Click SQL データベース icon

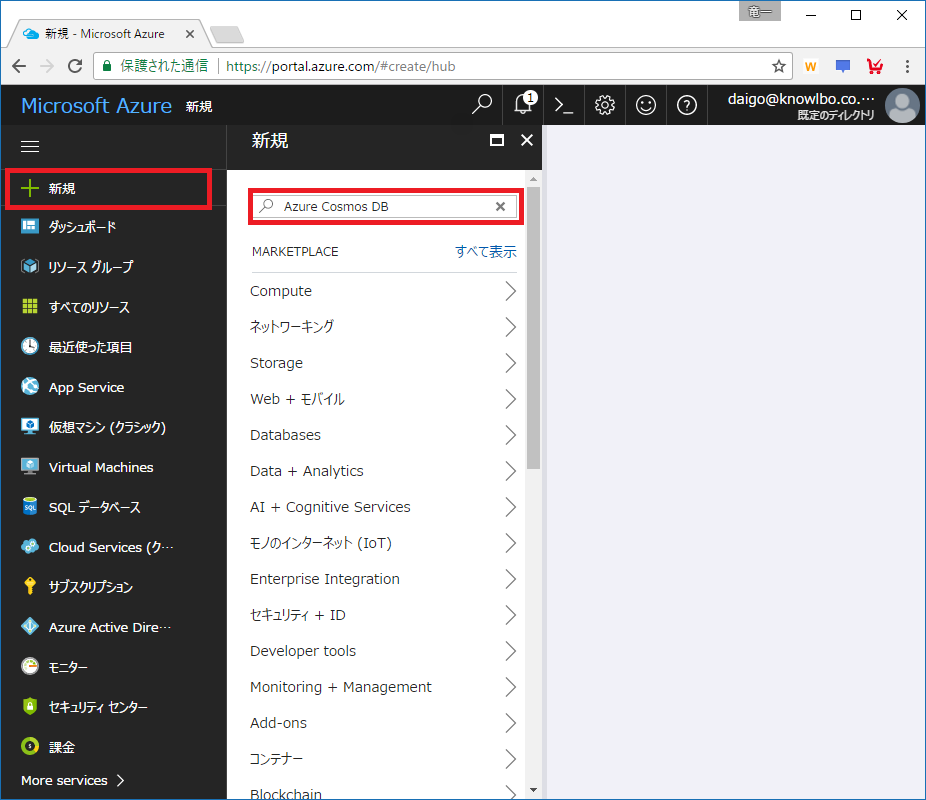click(x=30, y=506)
